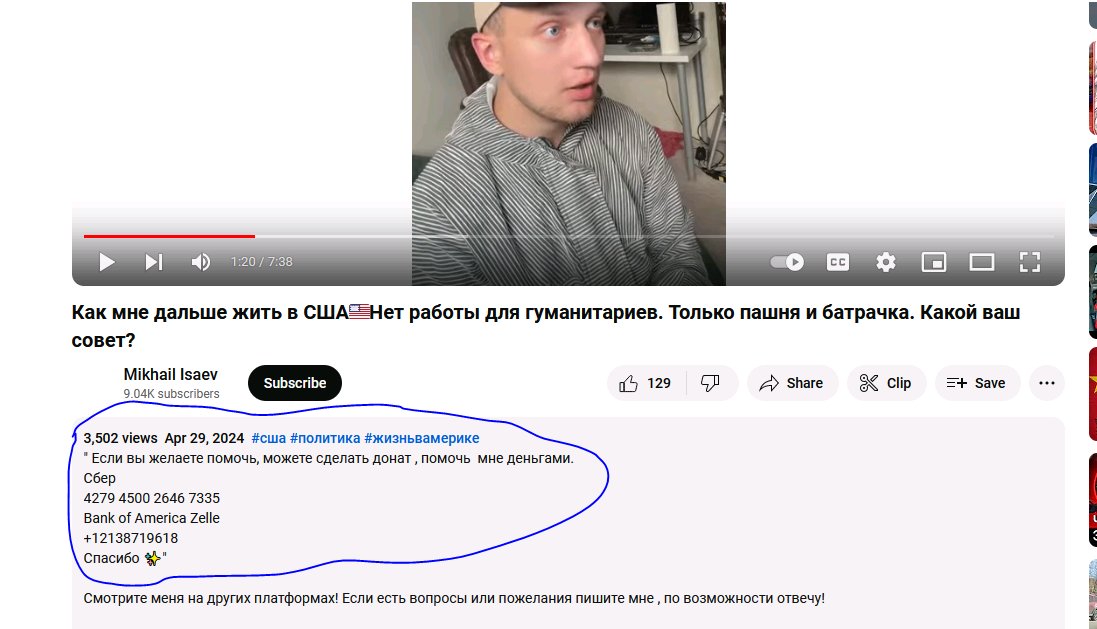Open the #сша hashtag link

click(269, 438)
